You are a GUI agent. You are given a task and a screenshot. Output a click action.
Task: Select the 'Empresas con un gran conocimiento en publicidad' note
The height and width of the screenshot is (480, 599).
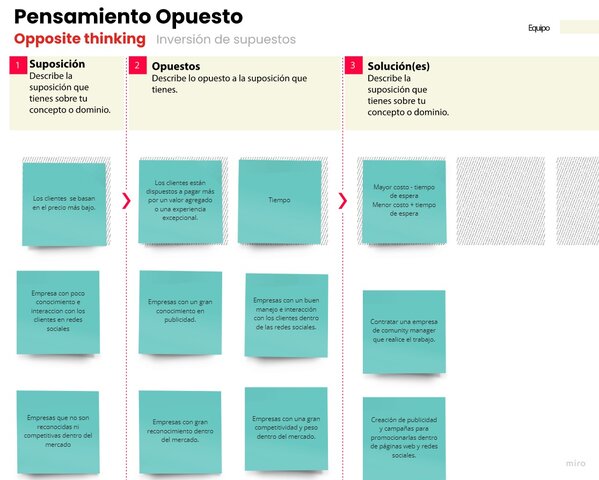tap(180, 313)
